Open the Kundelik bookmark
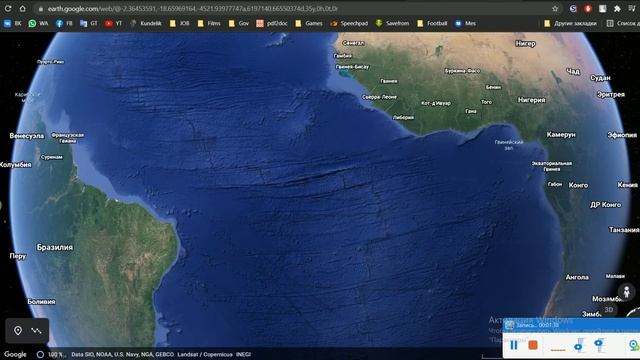The width and height of the screenshot is (640, 360). (146, 24)
